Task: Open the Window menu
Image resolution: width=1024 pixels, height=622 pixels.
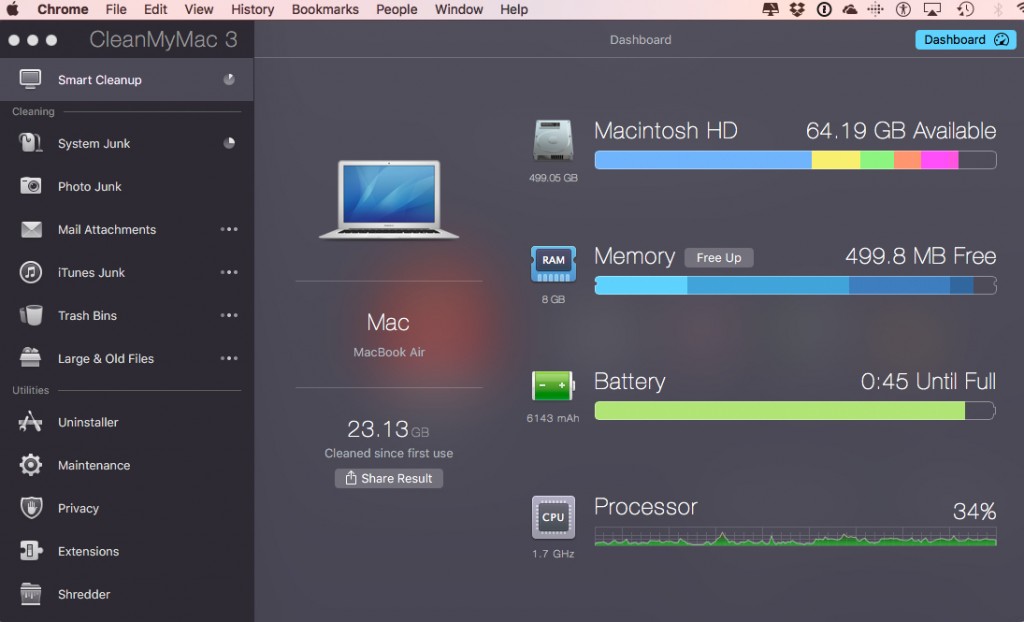Action: 458,9
